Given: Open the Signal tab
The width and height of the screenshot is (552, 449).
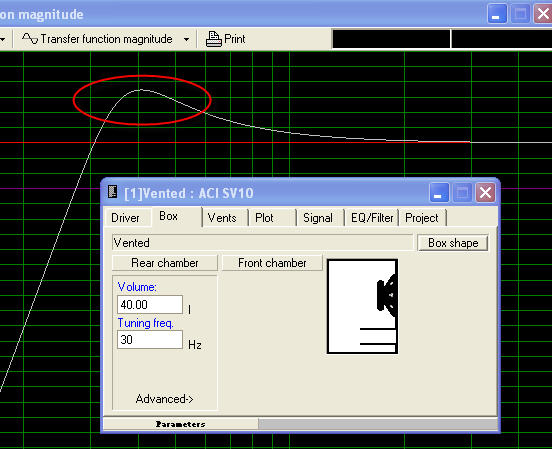Looking at the screenshot, I should point(318,218).
